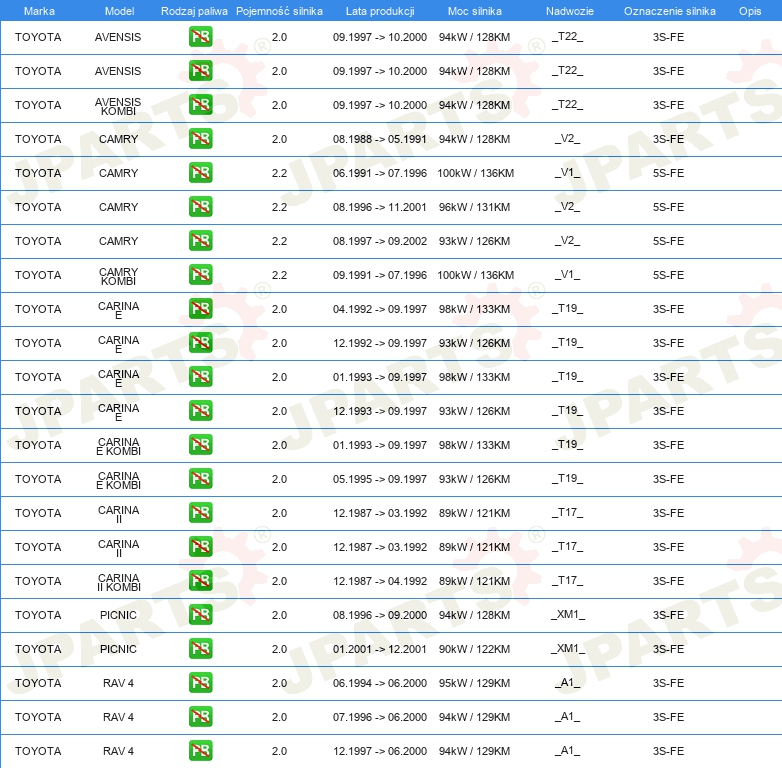This screenshot has height=768, width=782.
Task: Select _V1_ body code in CAMRY KOMBI row
Action: pos(568,274)
